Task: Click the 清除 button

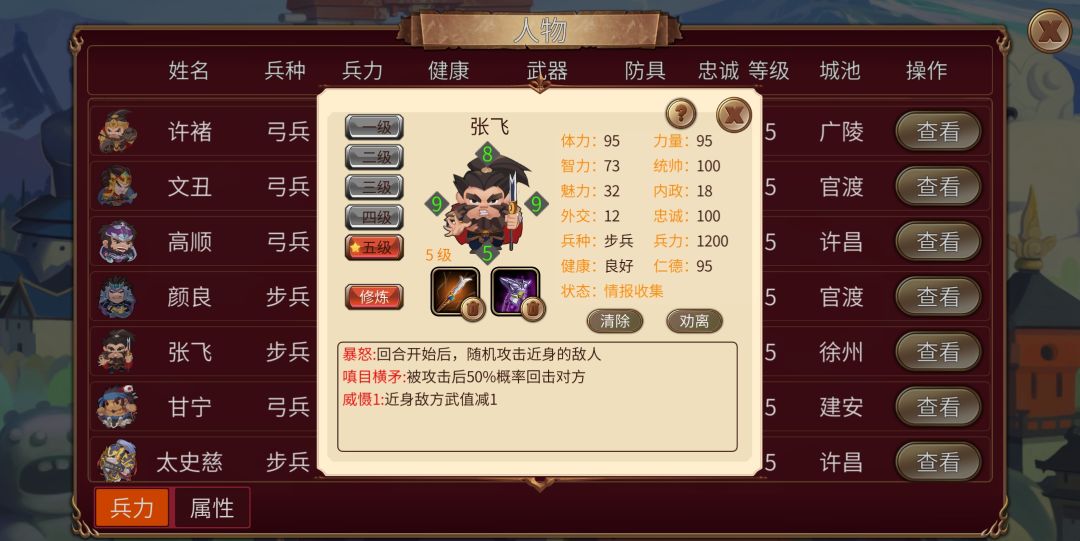Action: coord(615,321)
